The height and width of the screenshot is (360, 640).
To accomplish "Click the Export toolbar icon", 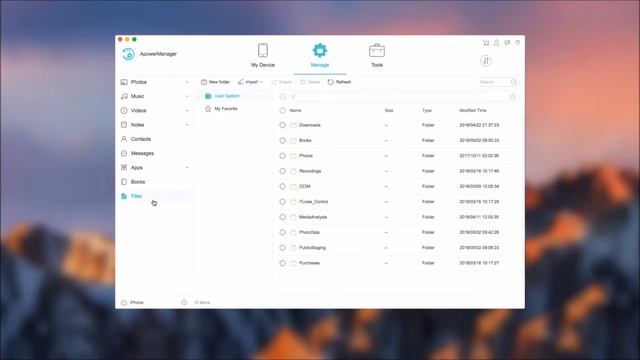I will [274, 82].
